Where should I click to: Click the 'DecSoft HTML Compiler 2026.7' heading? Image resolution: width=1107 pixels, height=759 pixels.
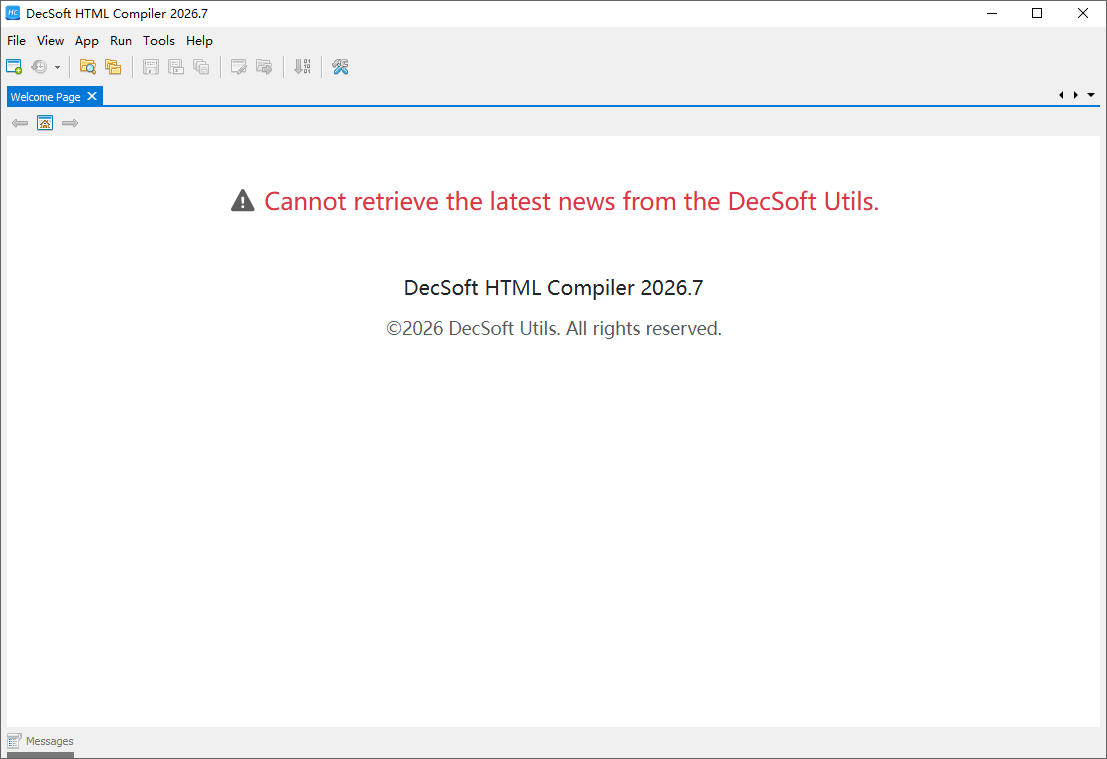(x=554, y=287)
